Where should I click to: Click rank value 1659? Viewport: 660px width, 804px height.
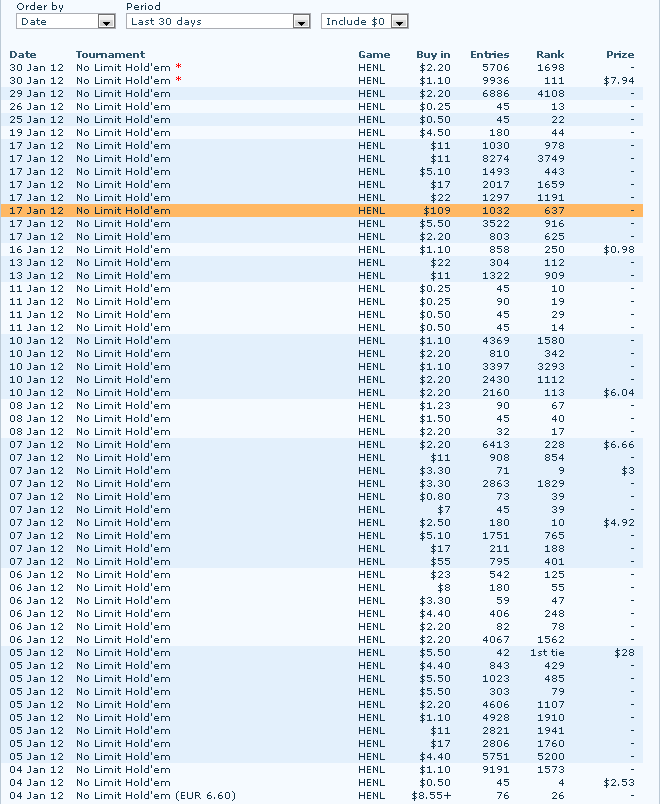(551, 185)
